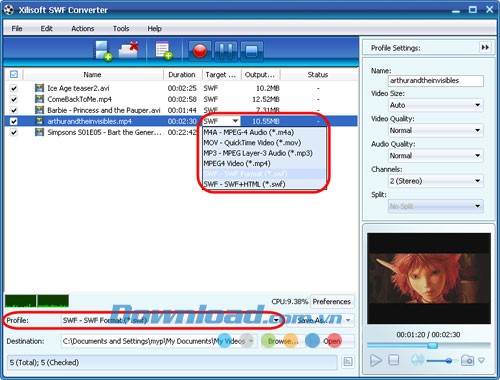Uncheck ComeBackToMe.mp4 checkbox
This screenshot has width=500, height=380.
click(14, 99)
